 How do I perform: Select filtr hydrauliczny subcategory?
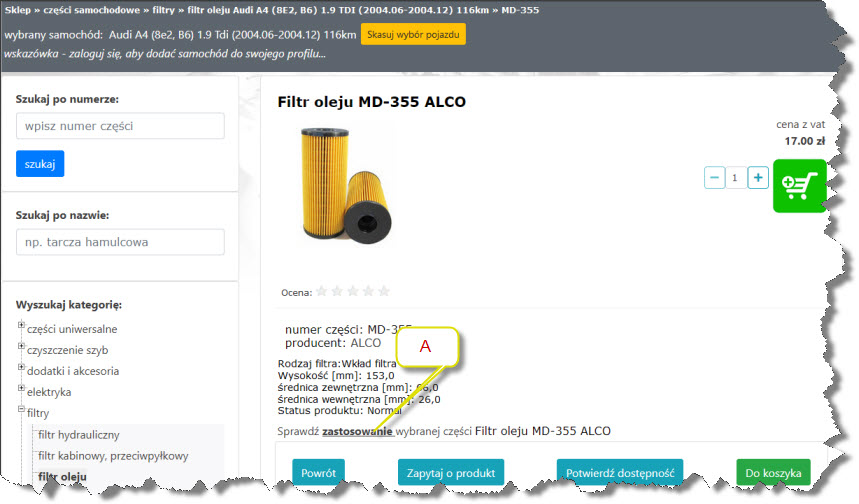click(x=79, y=435)
